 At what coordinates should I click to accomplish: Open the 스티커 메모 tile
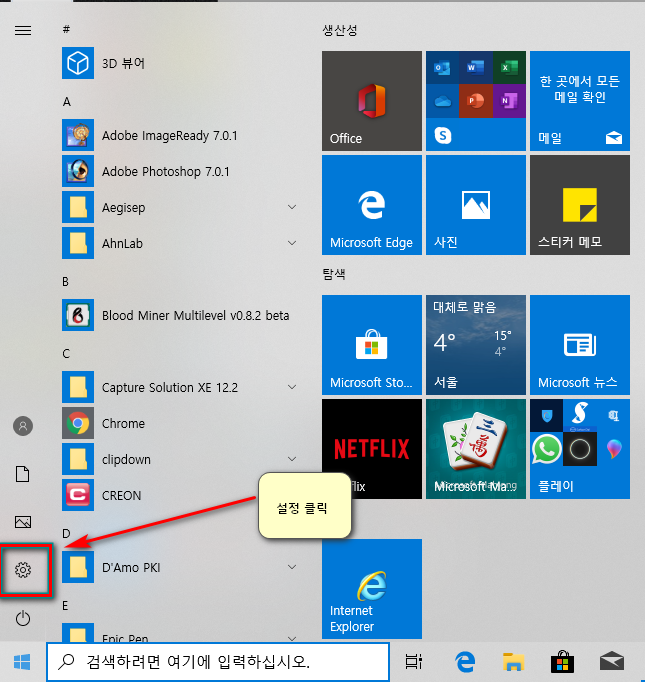(x=580, y=205)
